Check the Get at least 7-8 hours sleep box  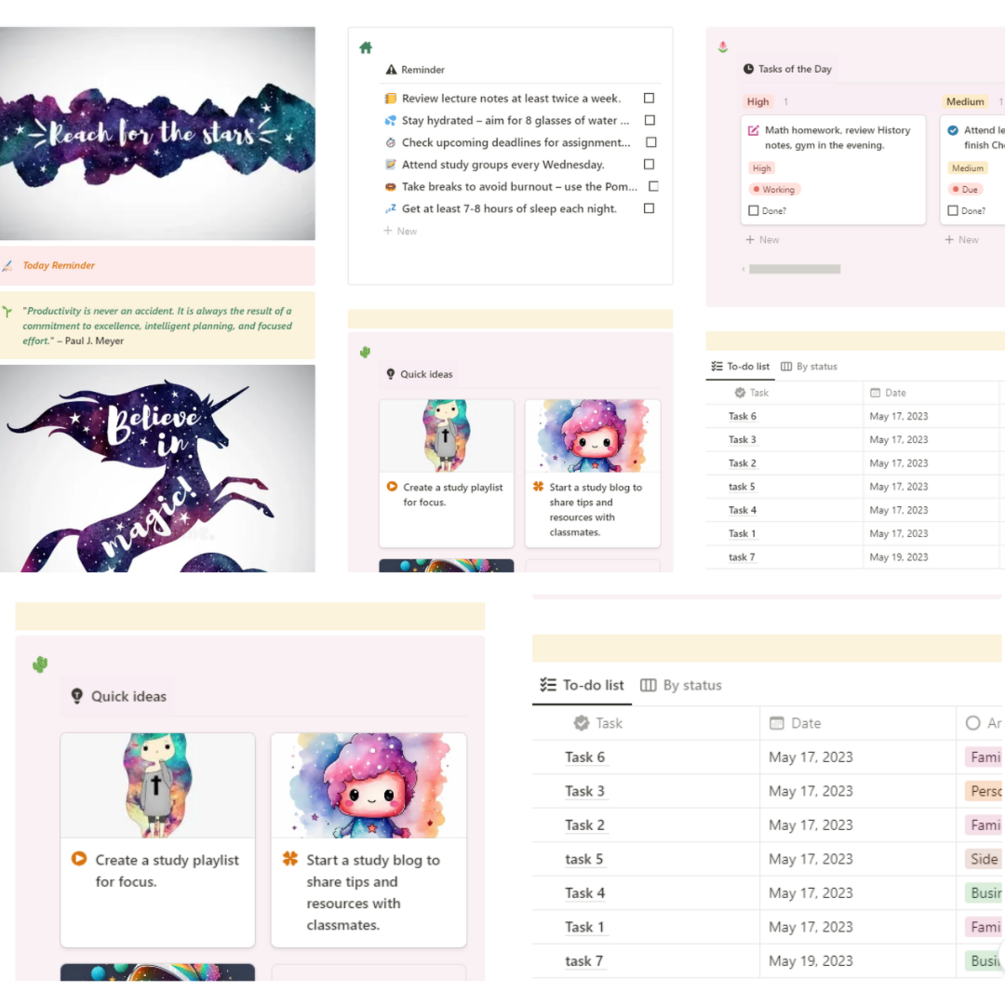pyautogui.click(x=649, y=208)
